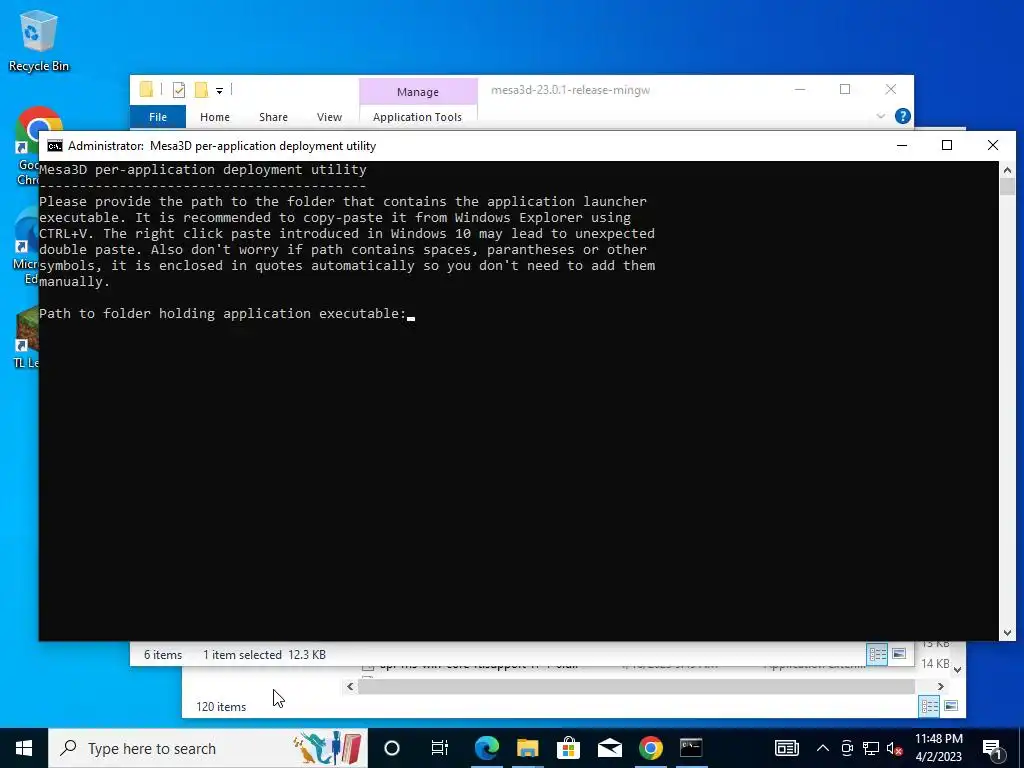Click the "120 items" status bar text
The image size is (1024, 768).
point(221,707)
